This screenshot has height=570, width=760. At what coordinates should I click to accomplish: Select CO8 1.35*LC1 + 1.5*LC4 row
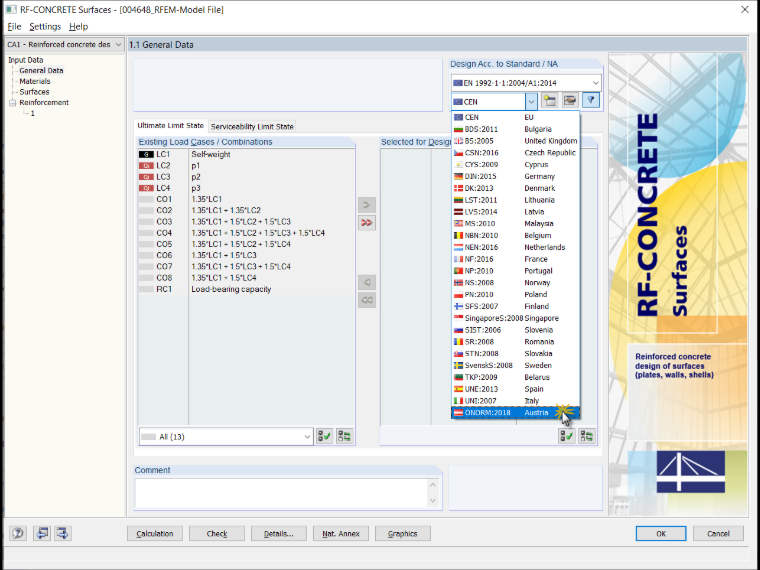click(x=246, y=278)
